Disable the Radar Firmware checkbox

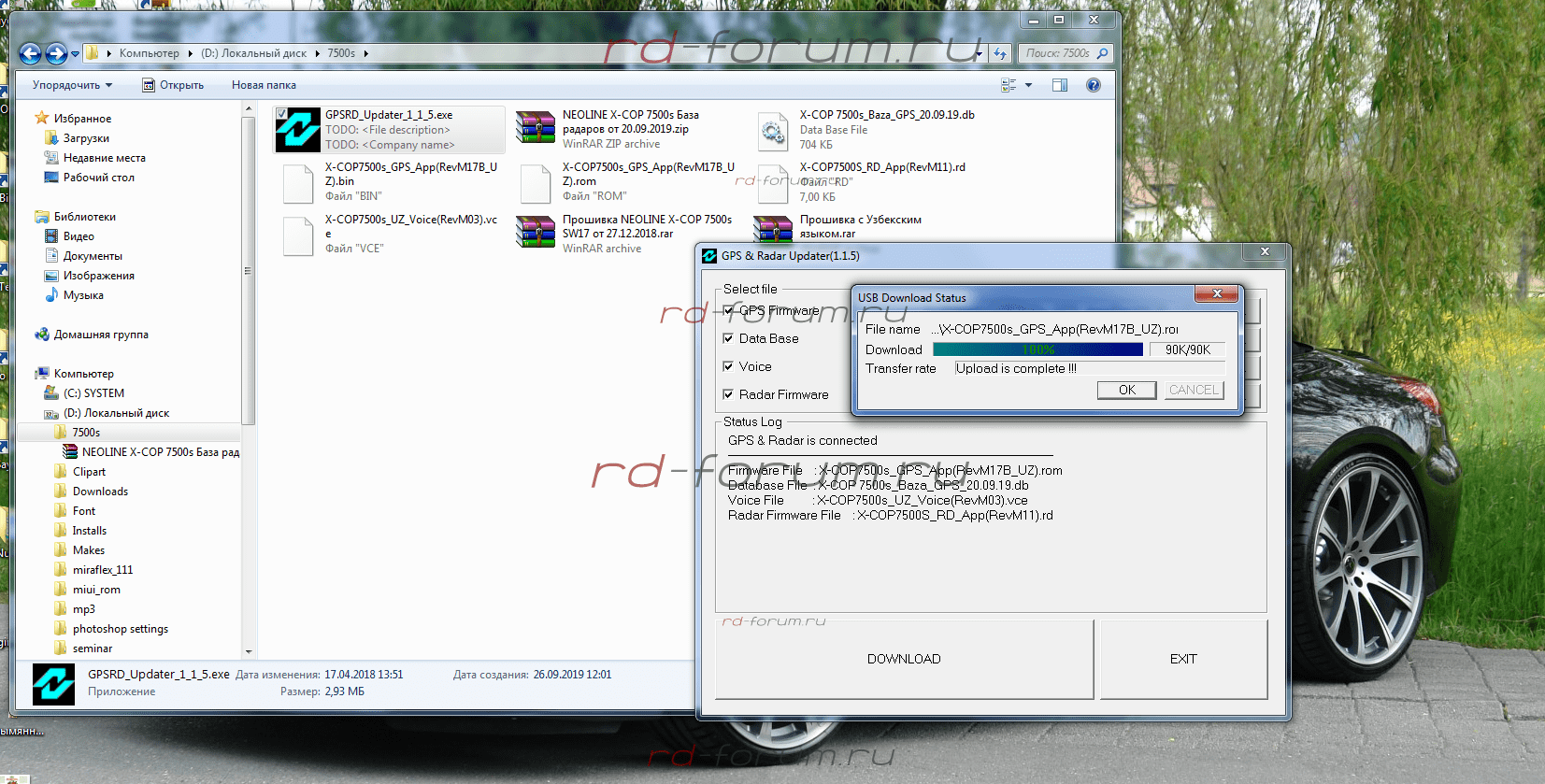tap(728, 394)
